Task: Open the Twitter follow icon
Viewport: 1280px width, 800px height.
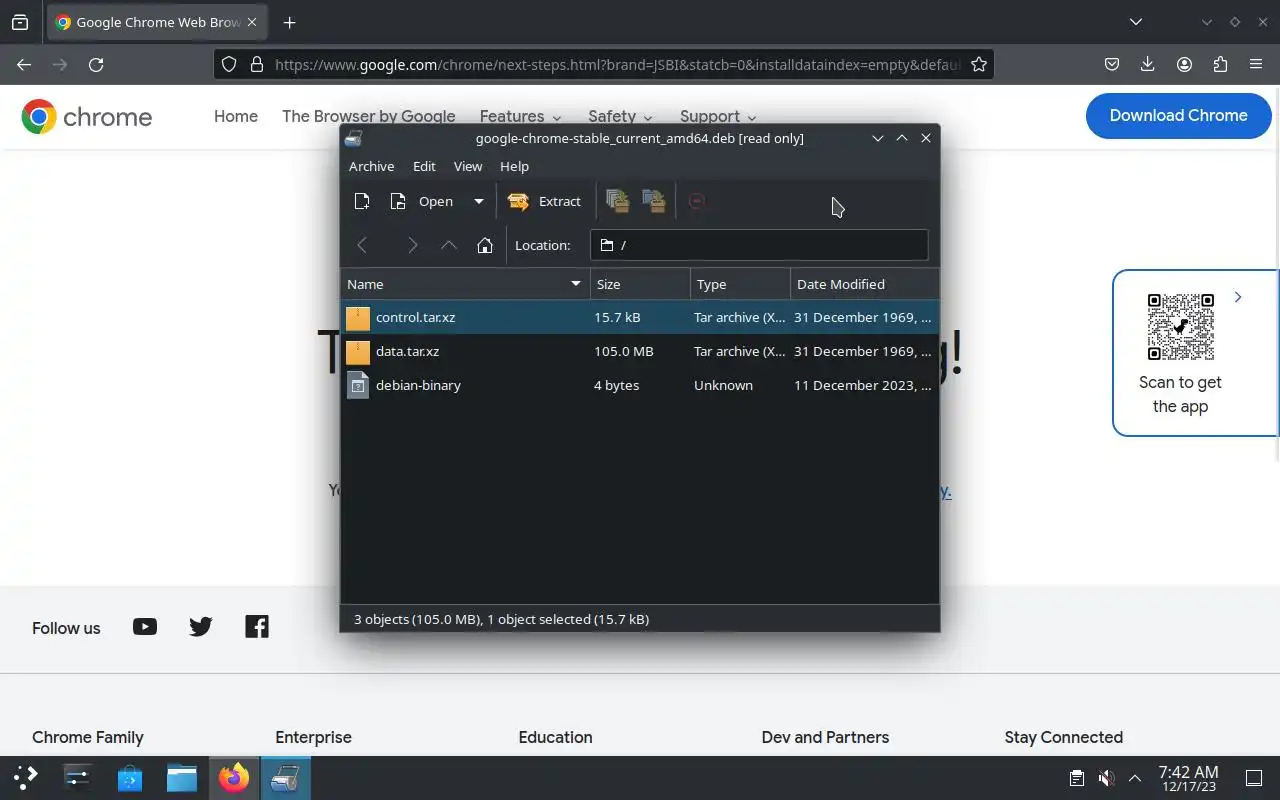Action: click(201, 627)
